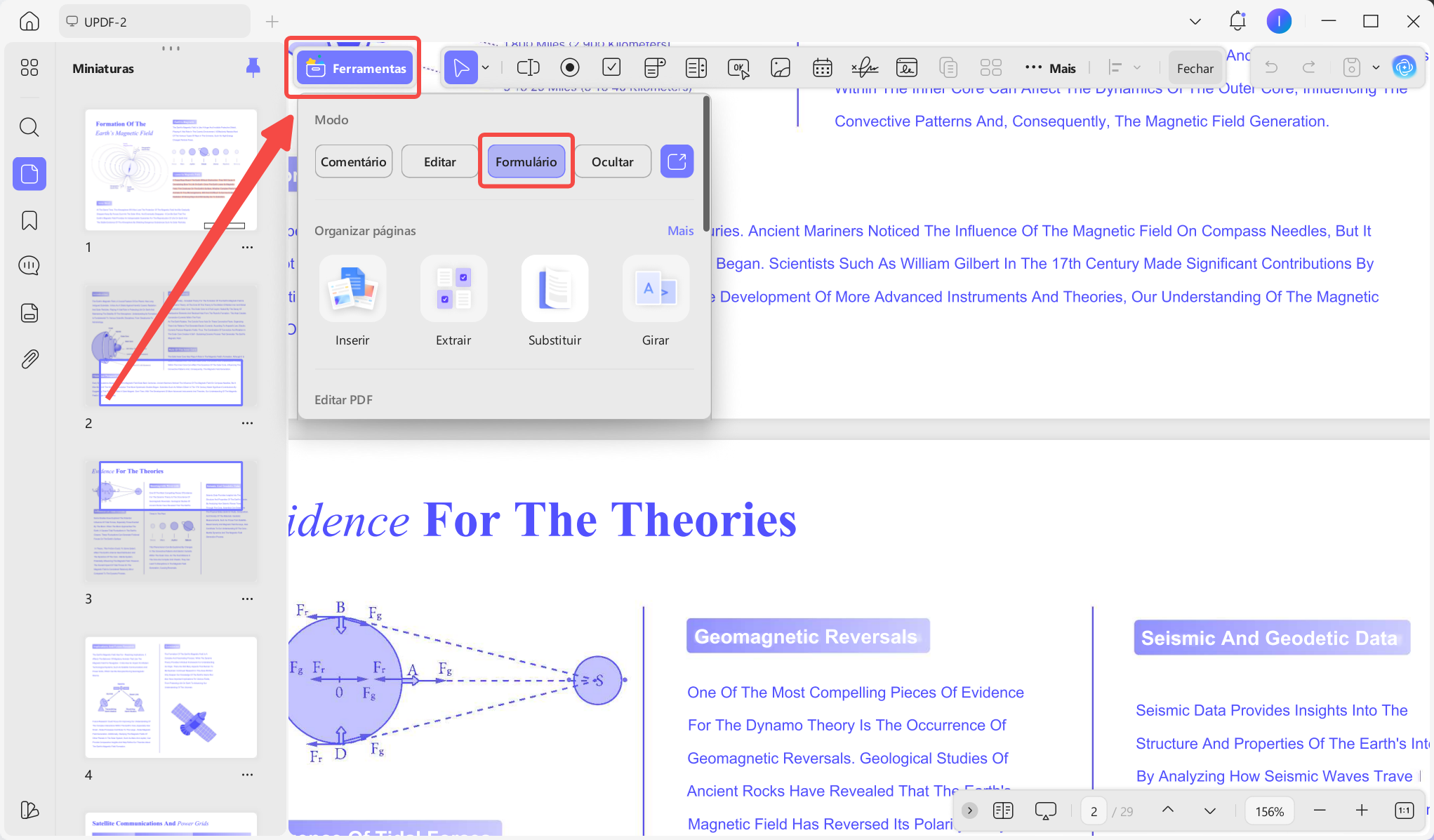
Task: Open the tab list chevron in title bar
Action: 1195,22
